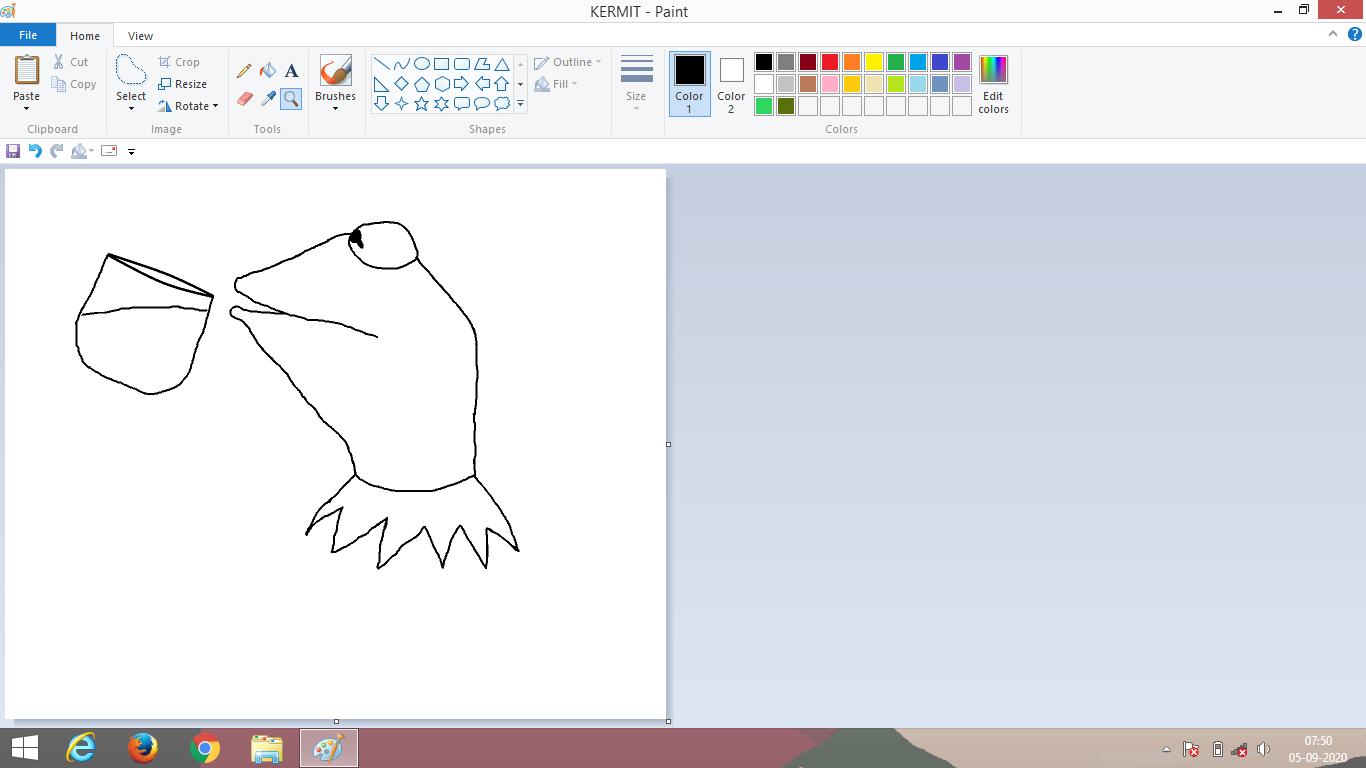The image size is (1366, 768).
Task: Activate Color 2 background selector
Action: click(x=731, y=84)
